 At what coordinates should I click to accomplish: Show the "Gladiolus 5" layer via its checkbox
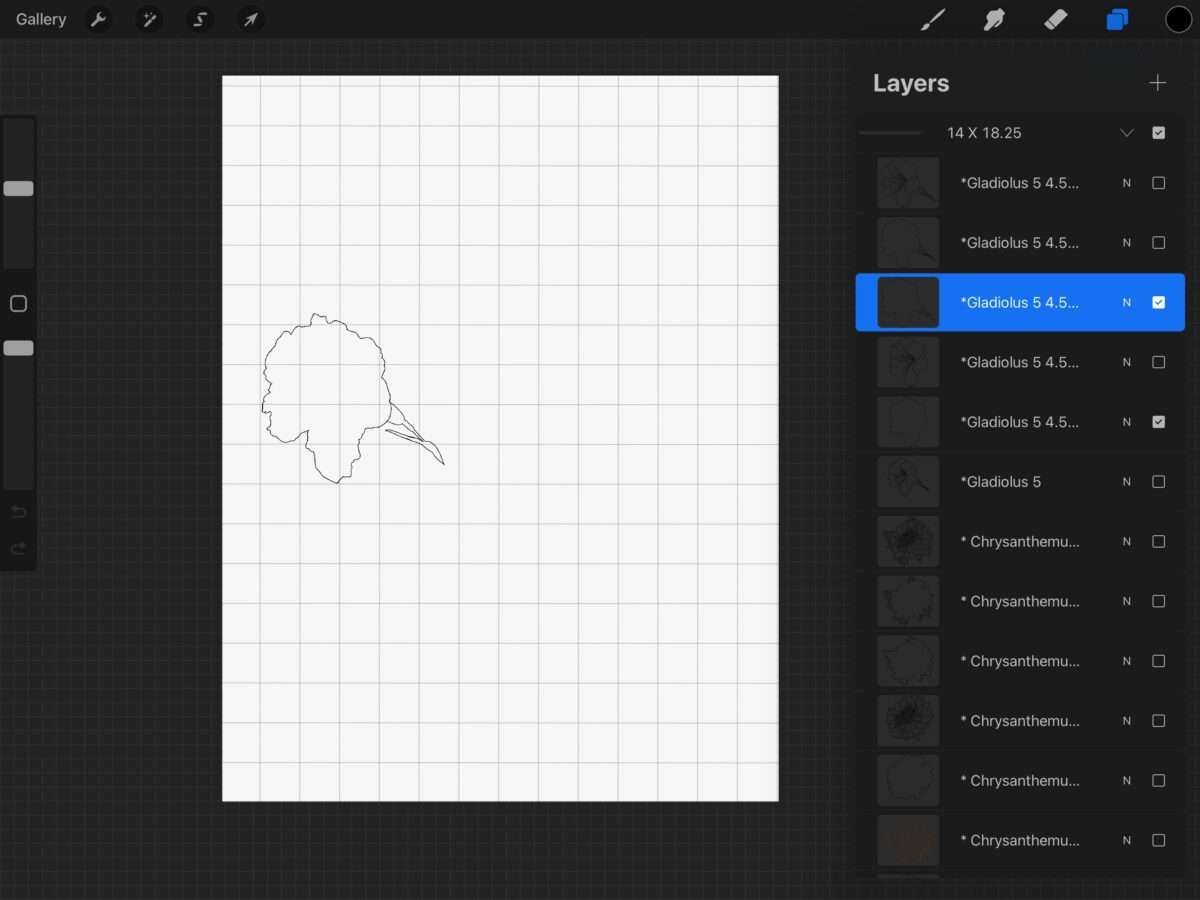click(x=1158, y=482)
